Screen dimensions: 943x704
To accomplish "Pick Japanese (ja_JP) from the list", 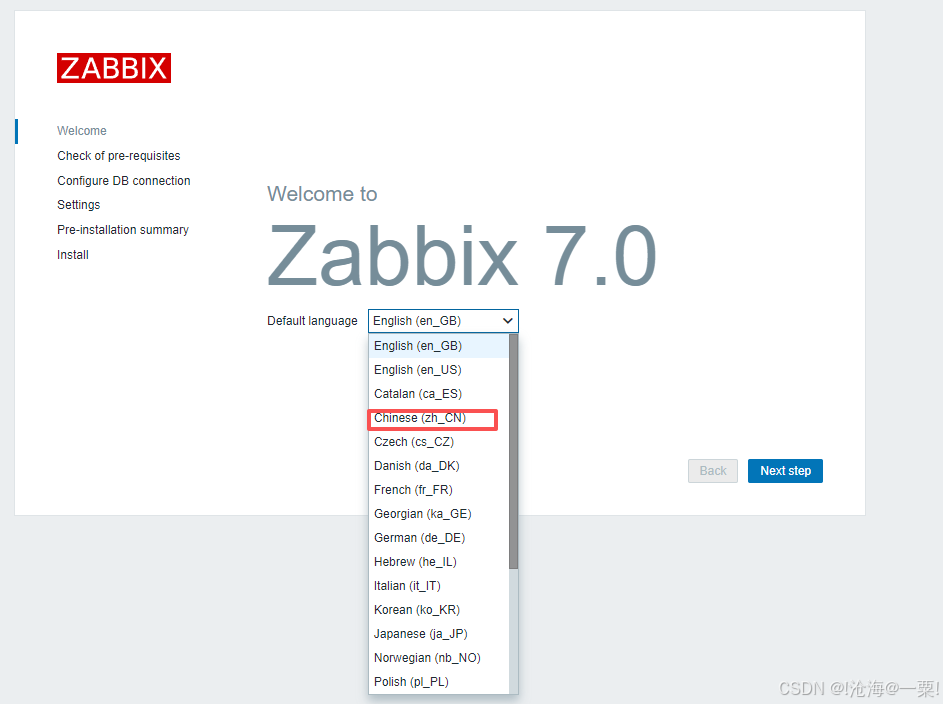I will 439,634.
